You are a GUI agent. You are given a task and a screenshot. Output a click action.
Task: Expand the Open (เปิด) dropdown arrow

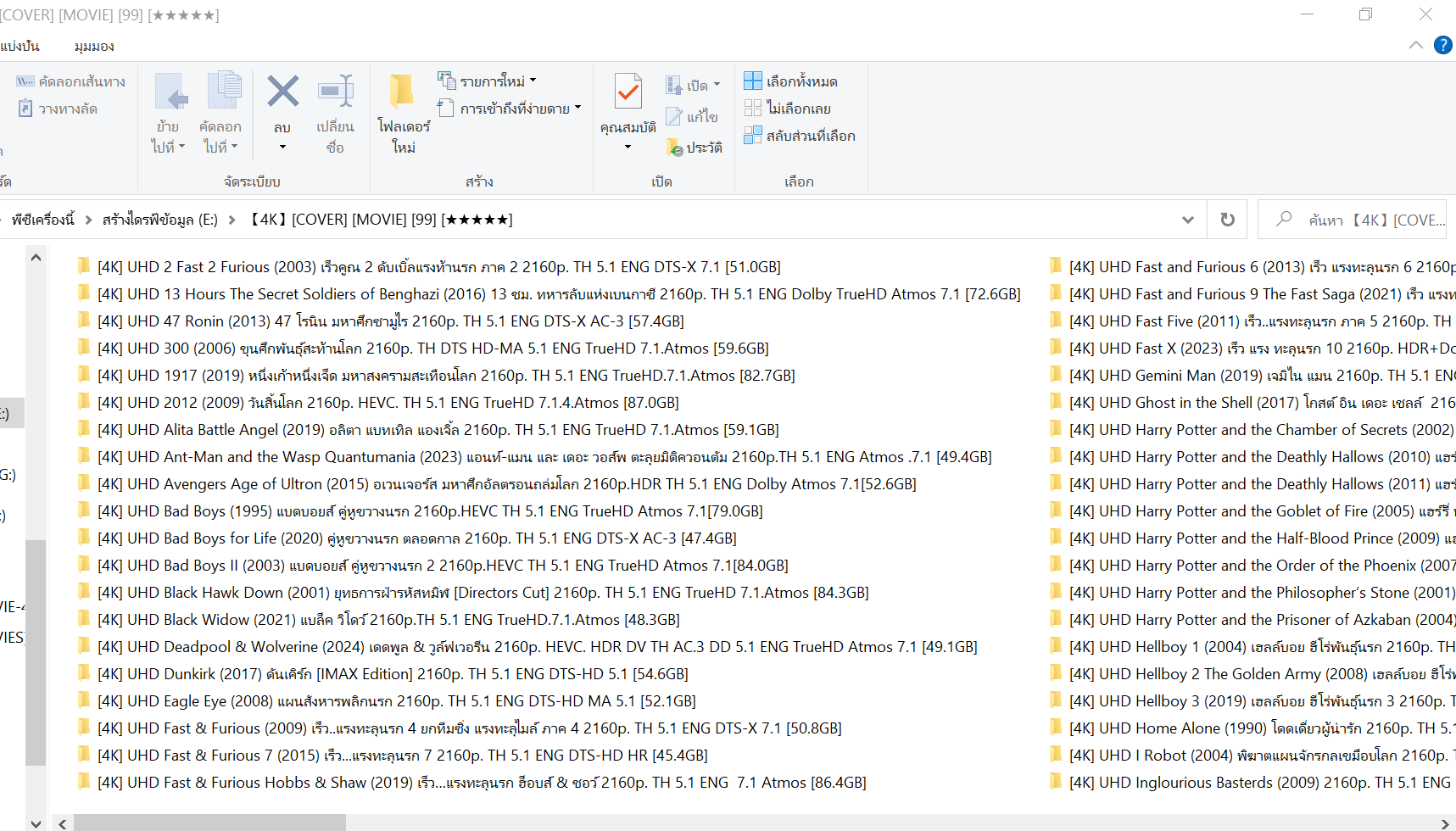717,85
